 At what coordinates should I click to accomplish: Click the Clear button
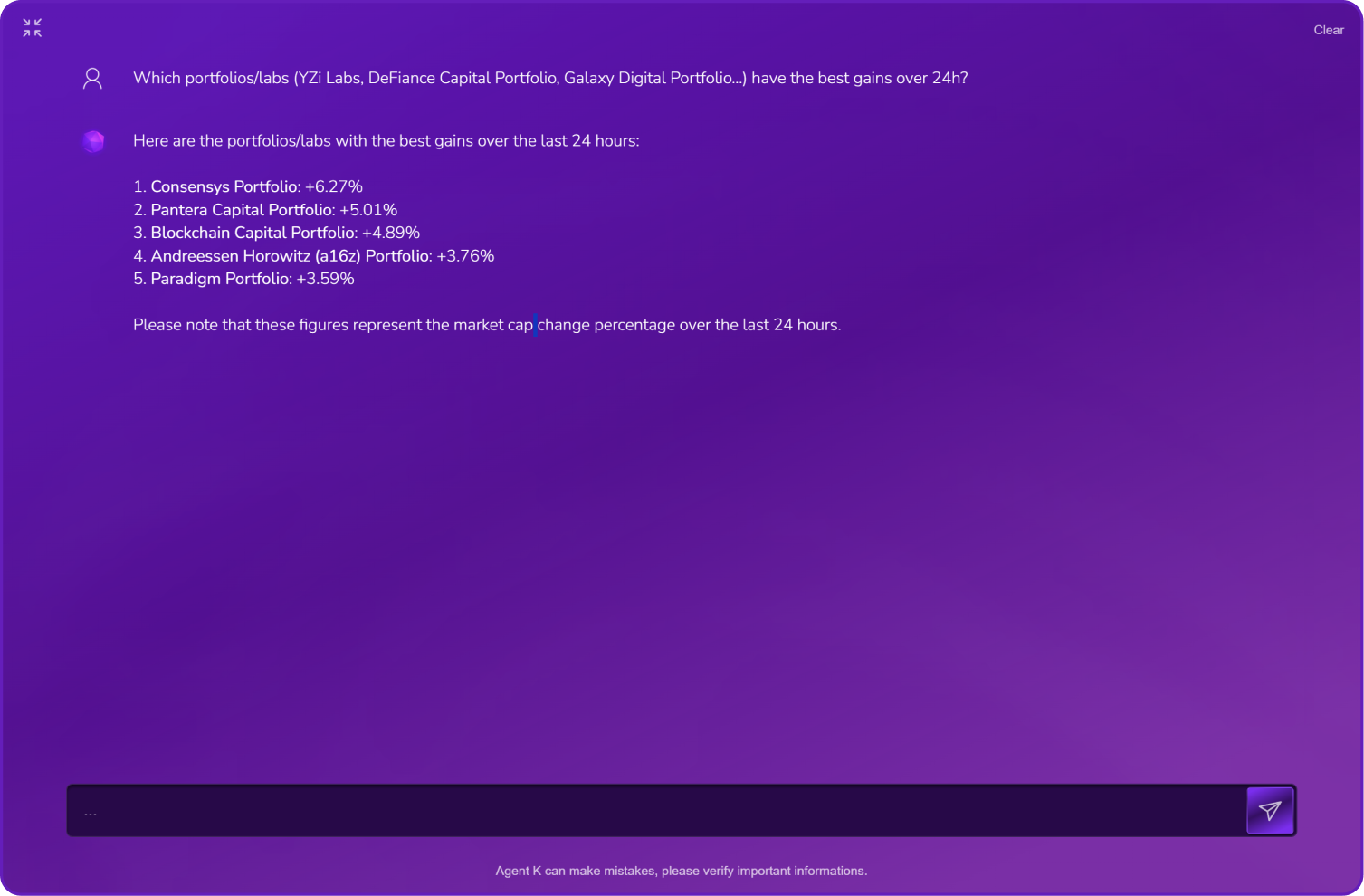1328,30
